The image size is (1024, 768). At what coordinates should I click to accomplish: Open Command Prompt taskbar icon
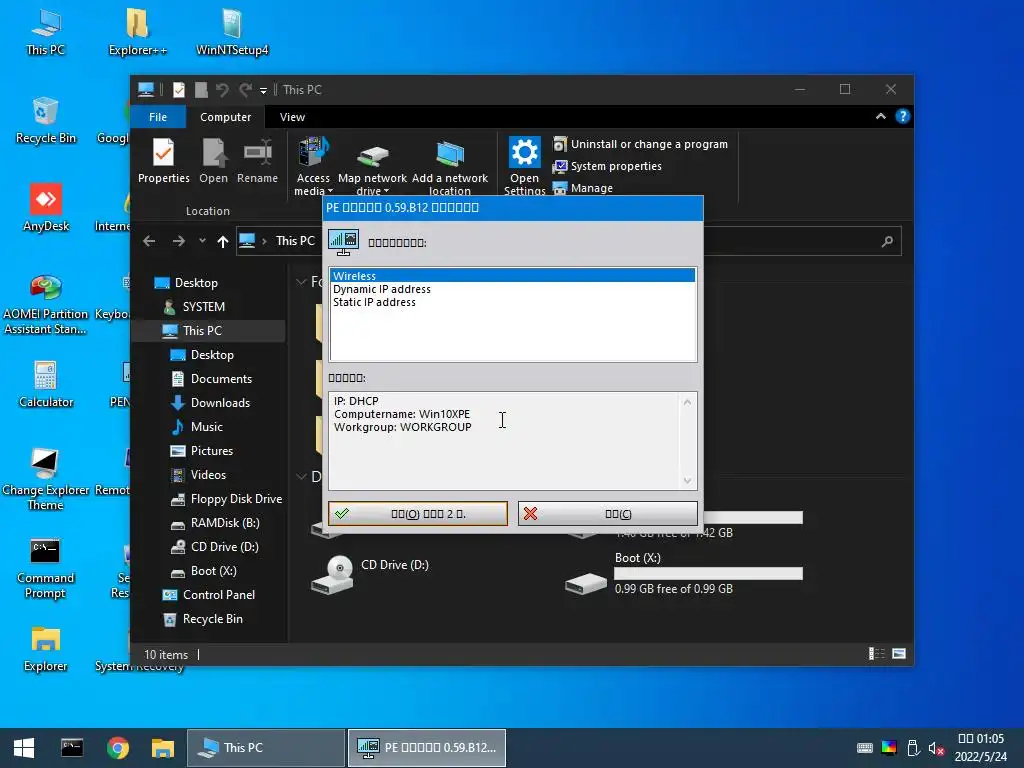tap(72, 748)
